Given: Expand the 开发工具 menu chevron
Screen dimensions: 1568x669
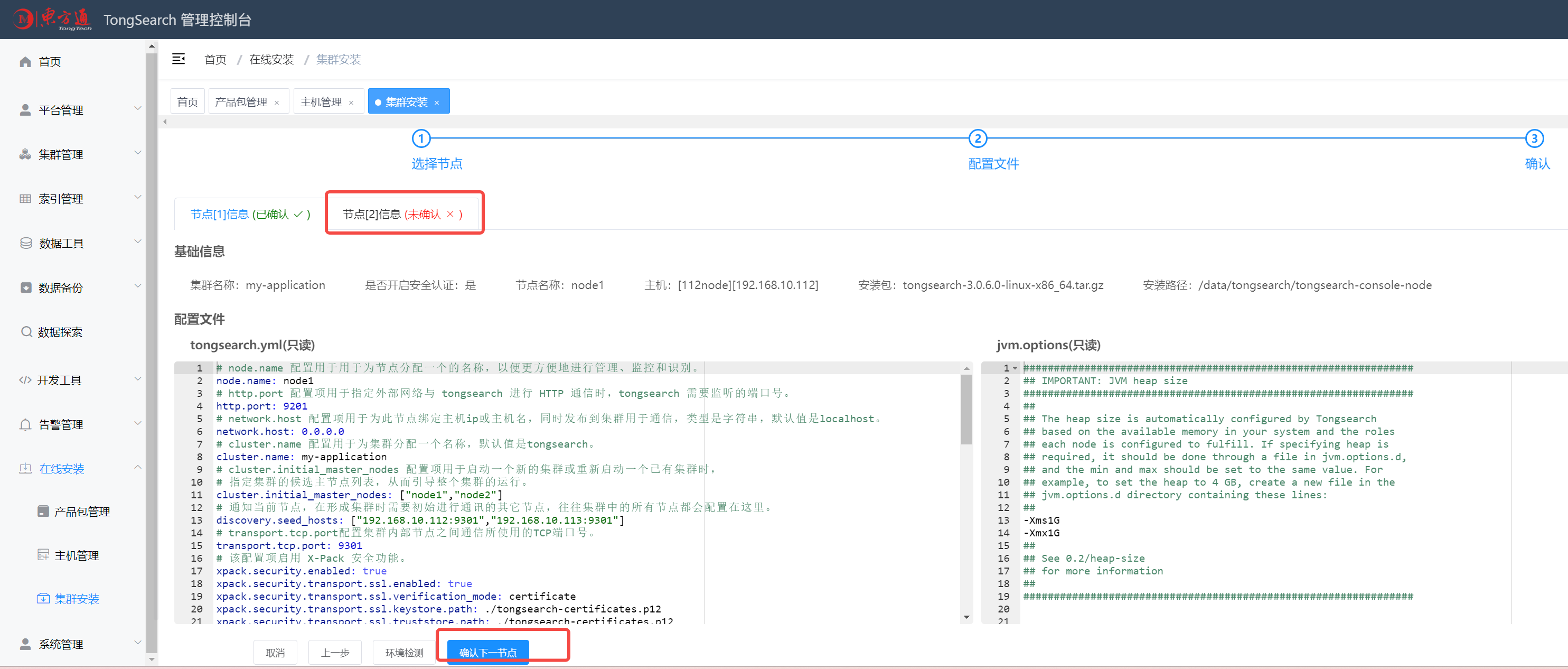Looking at the screenshot, I should (x=137, y=378).
